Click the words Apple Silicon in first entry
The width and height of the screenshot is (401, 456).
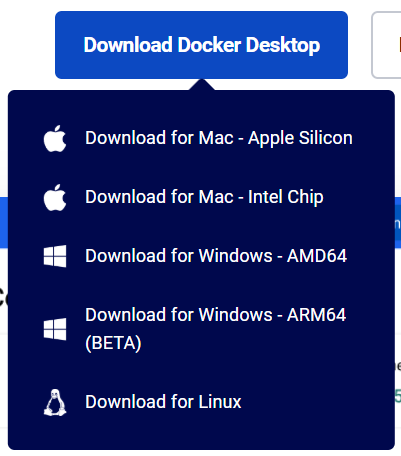pyautogui.click(x=300, y=138)
